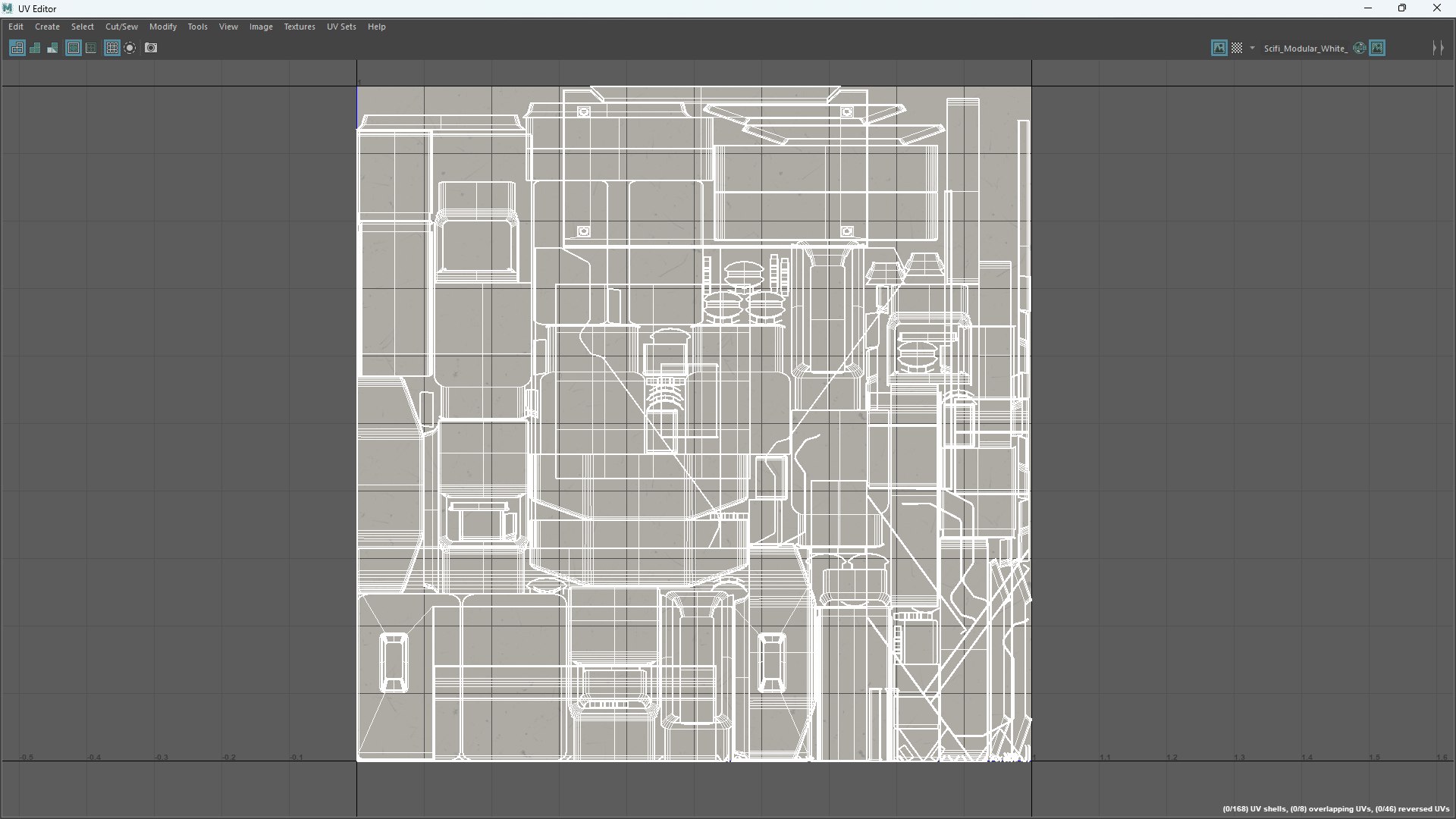The width and height of the screenshot is (1456, 819).
Task: Toggle texture borders display icon
Action: [74, 48]
